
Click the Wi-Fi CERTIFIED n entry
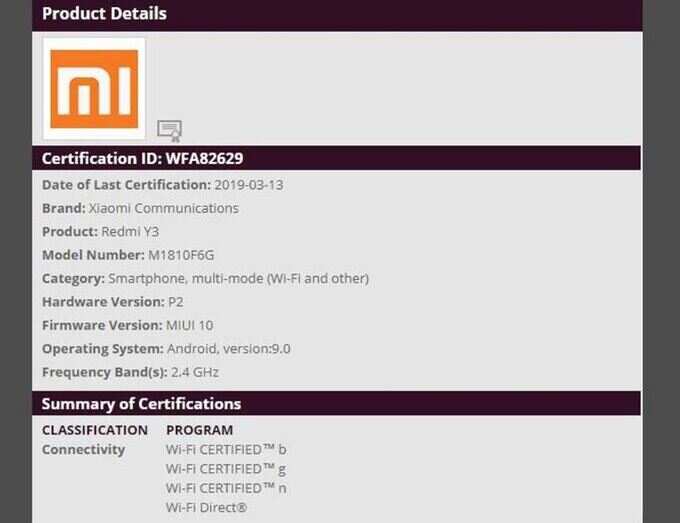[x=226, y=488]
